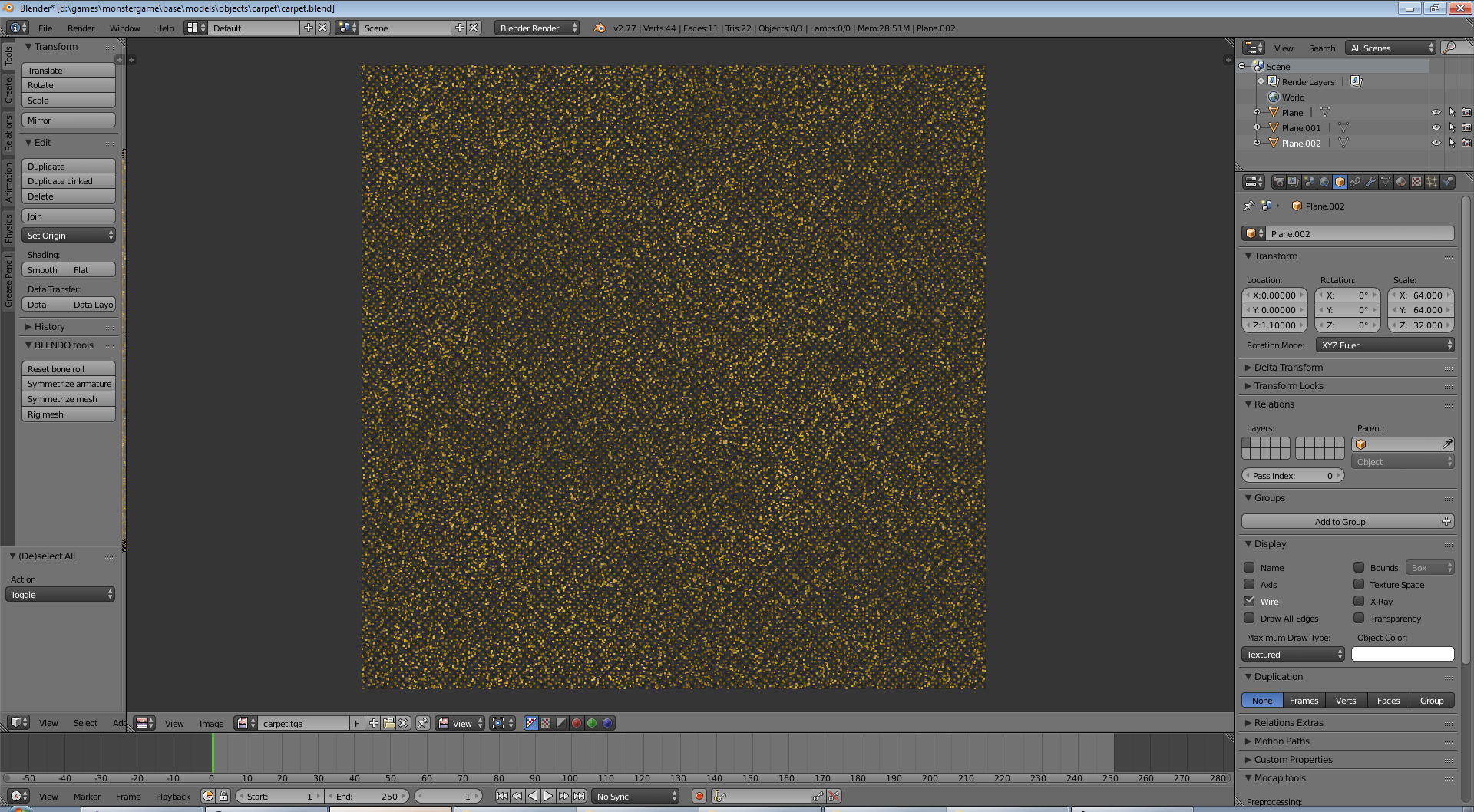The height and width of the screenshot is (812, 1474).
Task: Click the Add to Group button
Action: point(1340,522)
